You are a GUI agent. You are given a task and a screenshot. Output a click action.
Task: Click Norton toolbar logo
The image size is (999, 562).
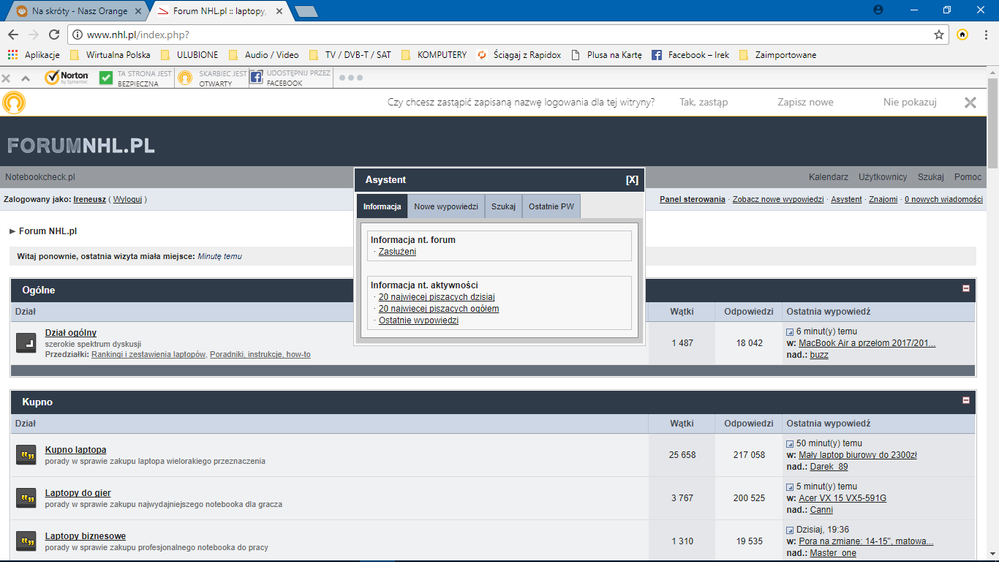coord(66,77)
